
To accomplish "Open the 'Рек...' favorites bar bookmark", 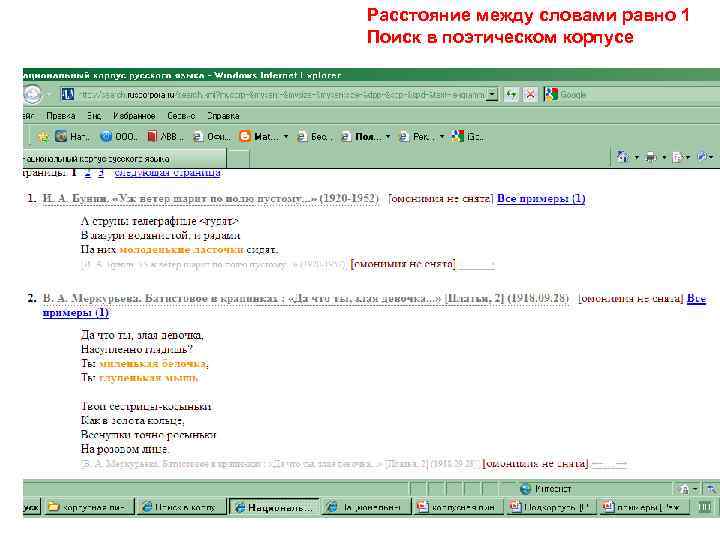I will point(416,136).
